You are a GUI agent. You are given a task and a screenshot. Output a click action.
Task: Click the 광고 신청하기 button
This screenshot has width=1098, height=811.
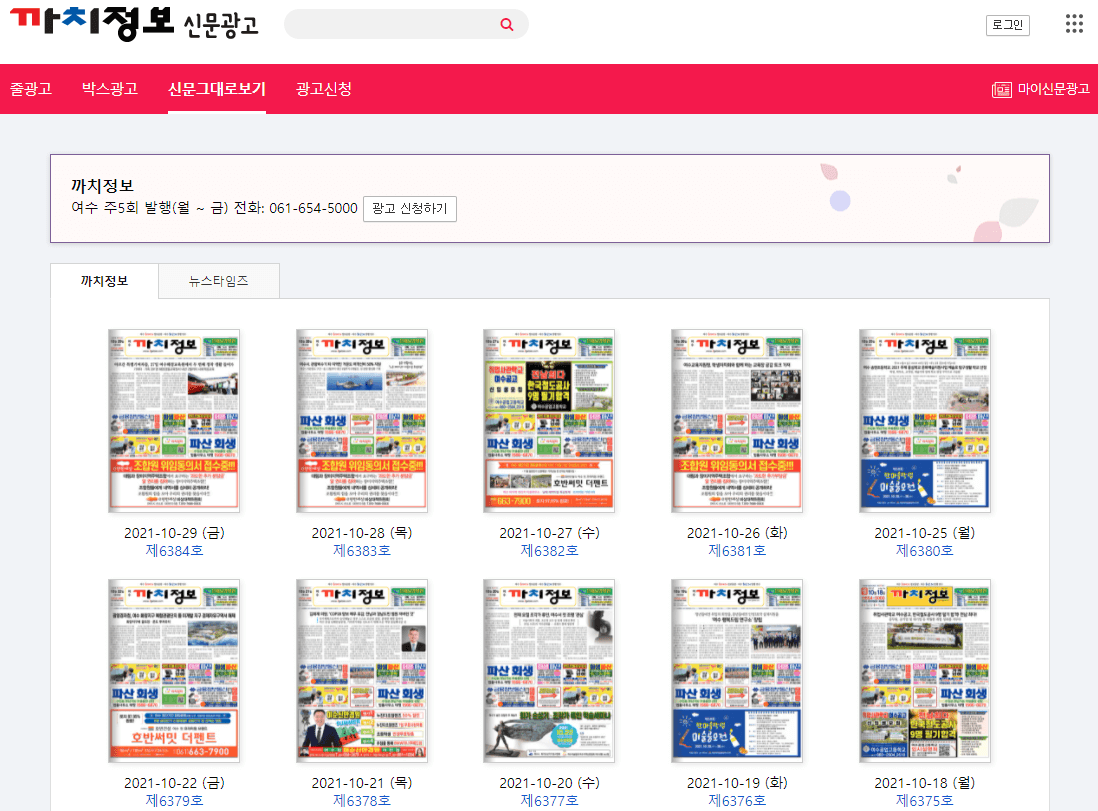tap(410, 209)
